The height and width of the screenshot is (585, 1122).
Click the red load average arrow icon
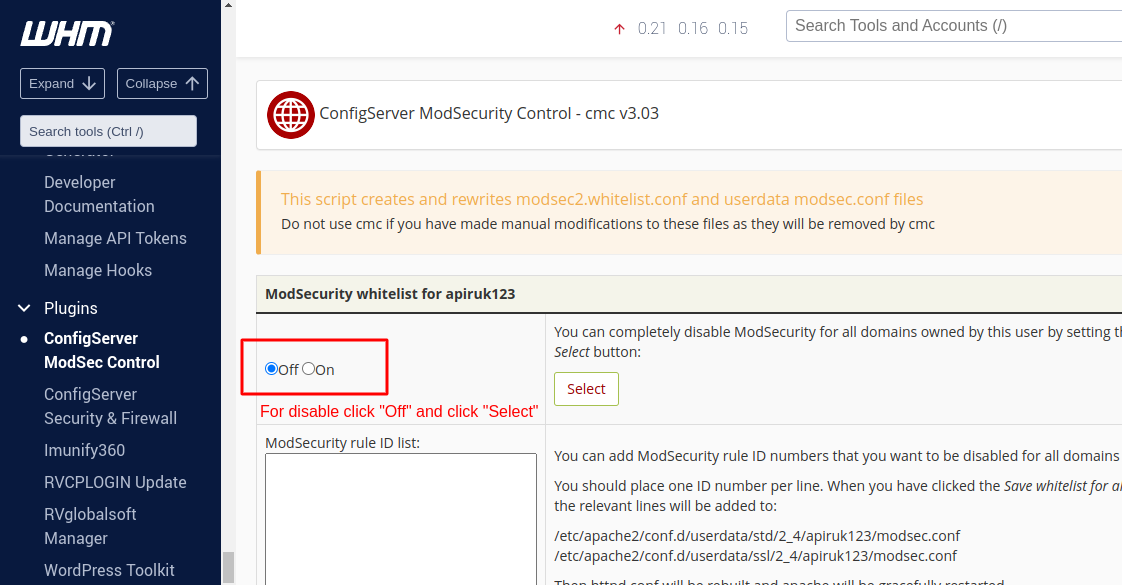620,29
